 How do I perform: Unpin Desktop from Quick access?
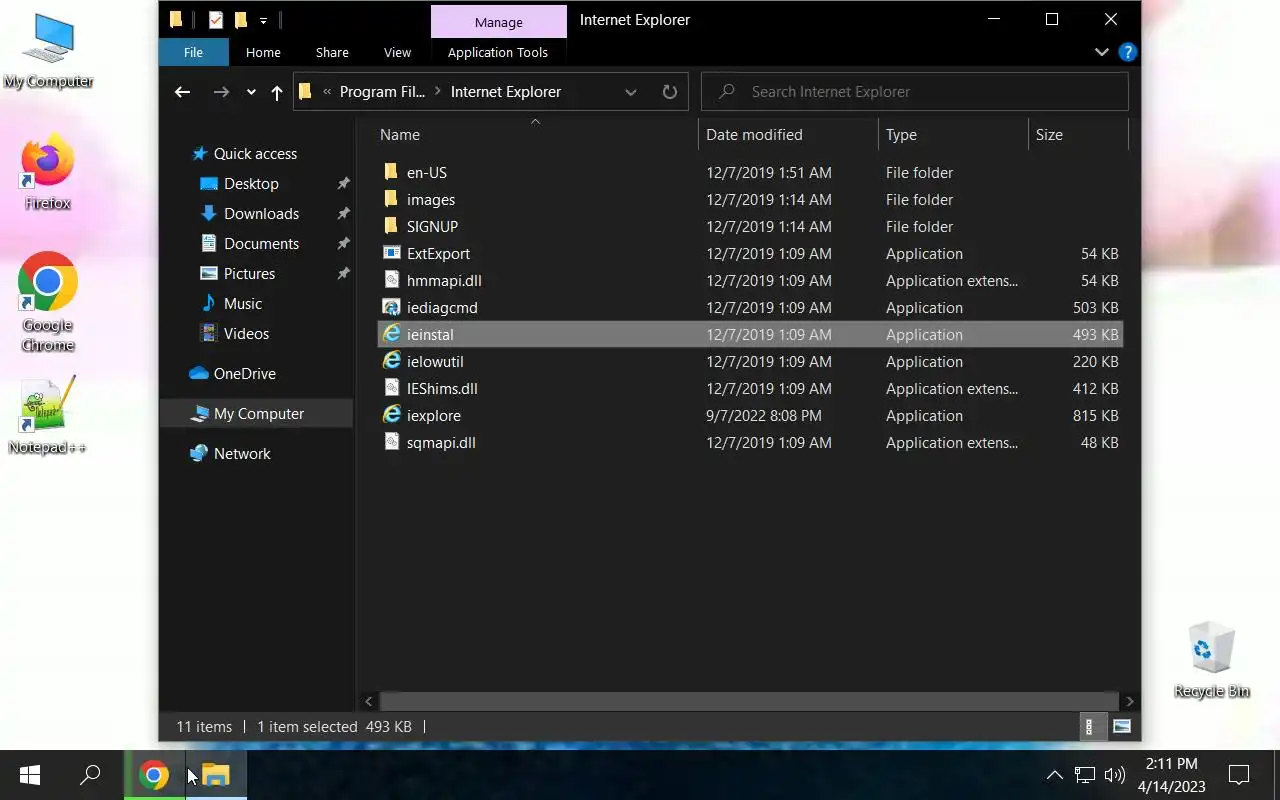343,184
